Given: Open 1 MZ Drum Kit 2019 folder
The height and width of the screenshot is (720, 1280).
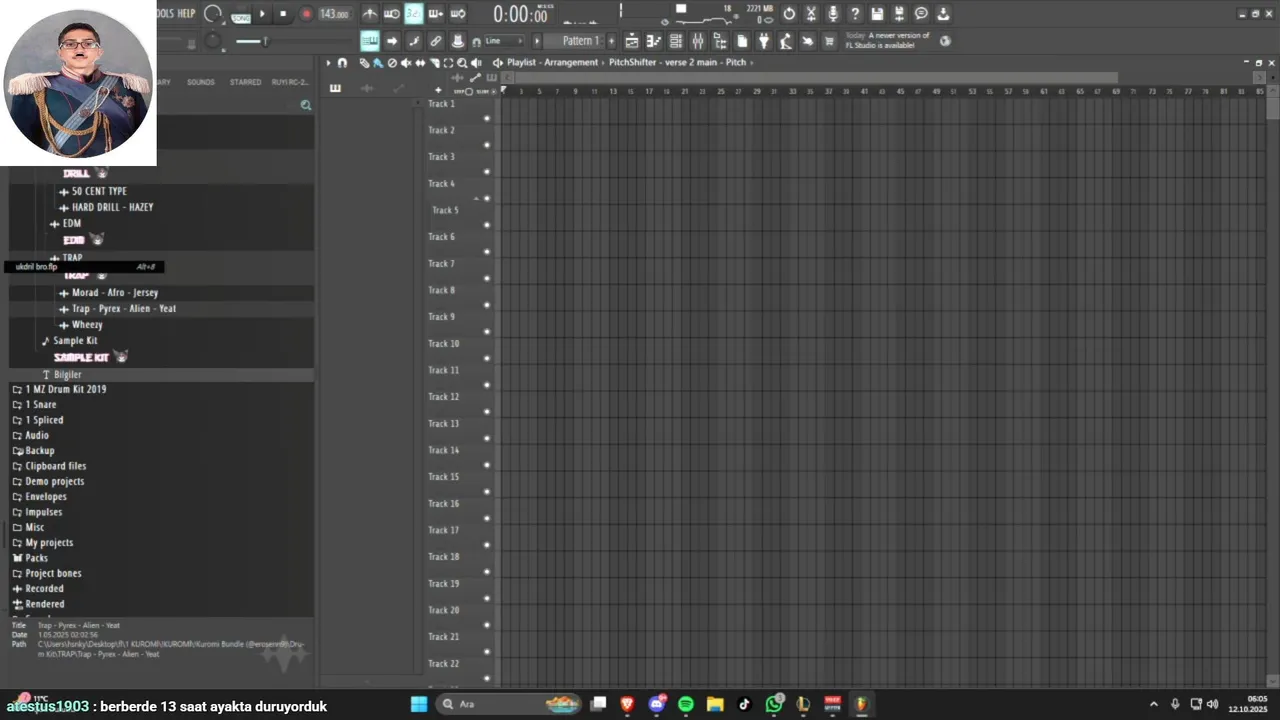Looking at the screenshot, I should point(65,389).
